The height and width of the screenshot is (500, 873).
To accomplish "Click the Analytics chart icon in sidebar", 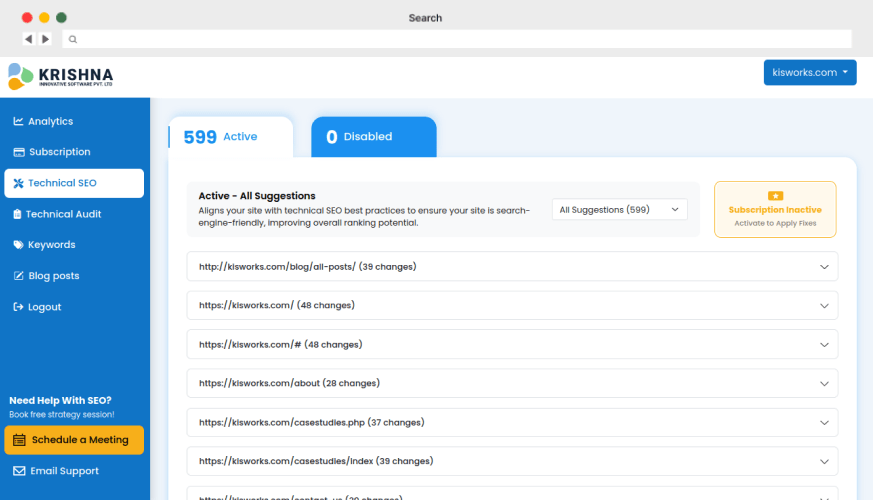I will [x=18, y=121].
